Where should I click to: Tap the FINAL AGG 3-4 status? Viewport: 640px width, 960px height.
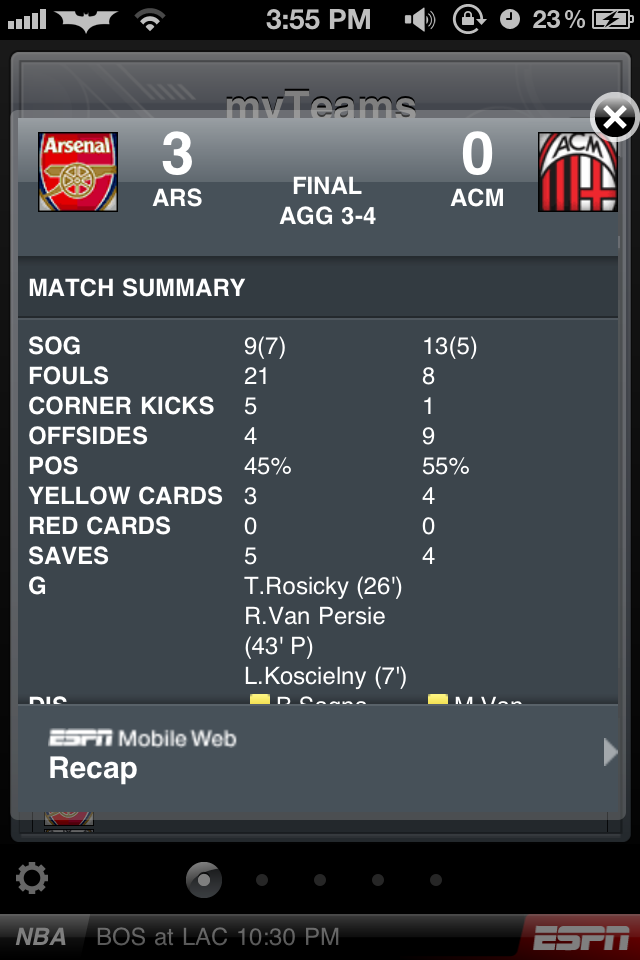point(327,200)
